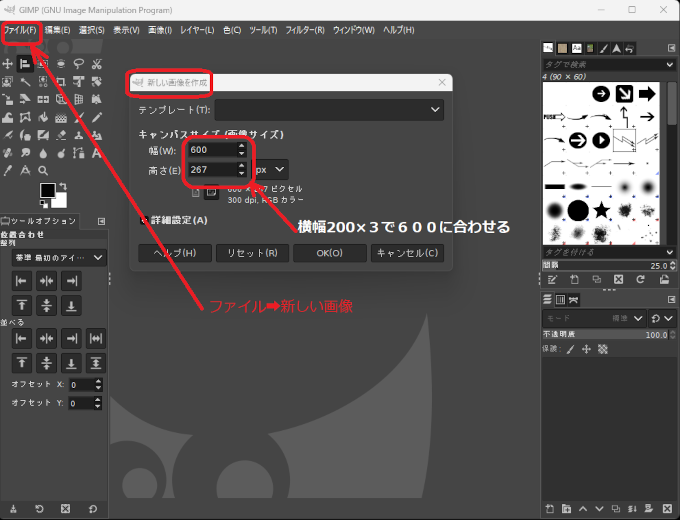Screen dimensions: 680x520
Task: Select the Measure compass tool
Action: pos(25,171)
